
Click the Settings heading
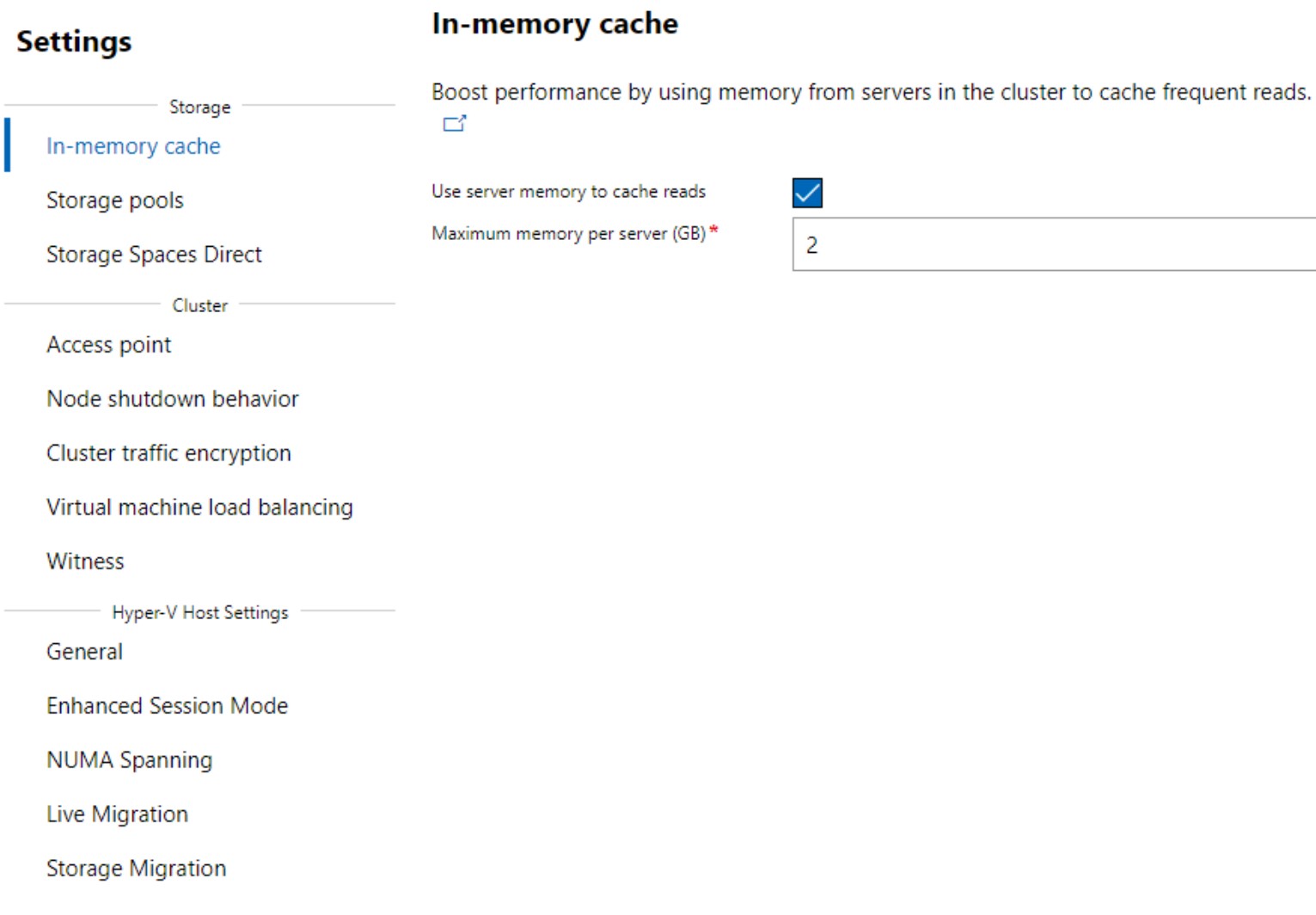pyautogui.click(x=73, y=40)
